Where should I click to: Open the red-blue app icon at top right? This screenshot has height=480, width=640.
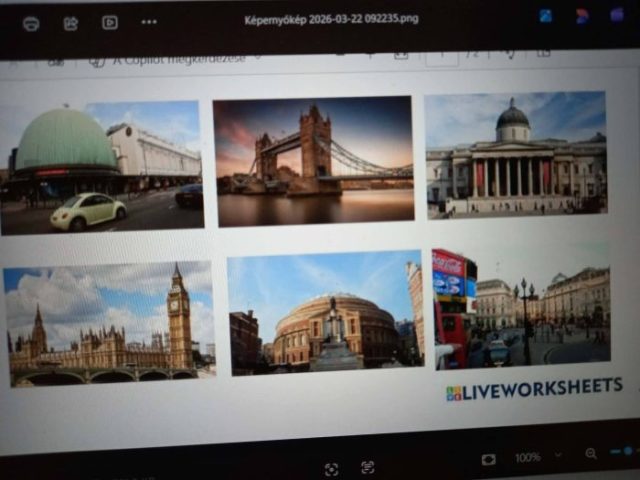pos(582,16)
